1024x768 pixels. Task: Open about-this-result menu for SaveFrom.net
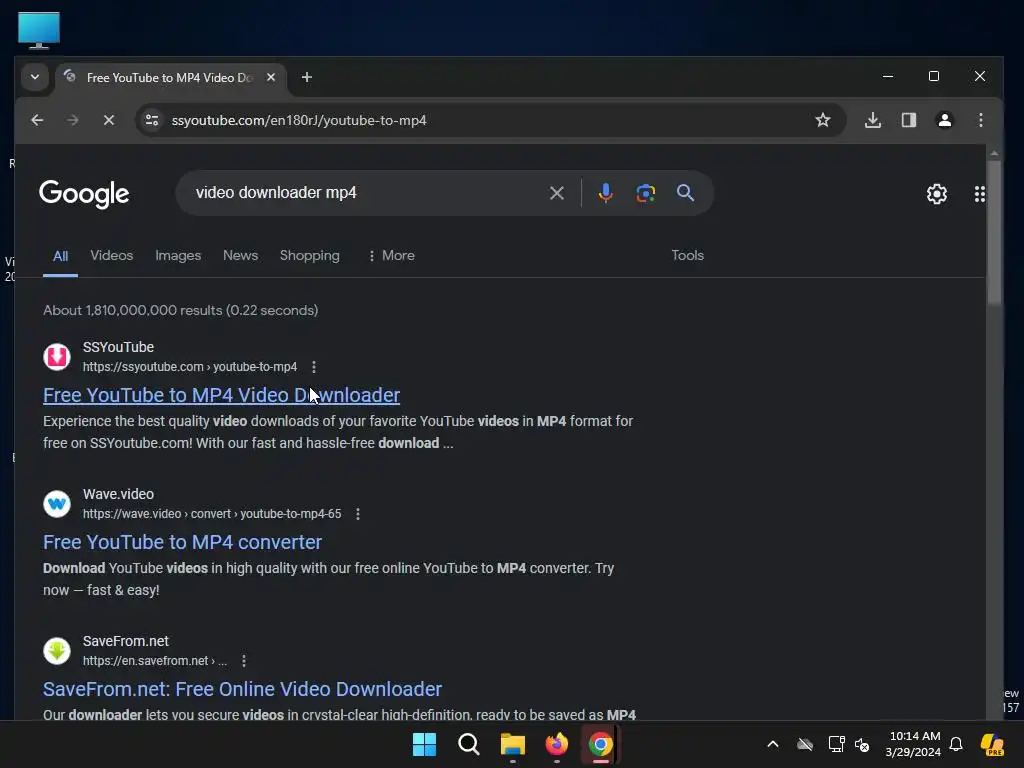[244, 661]
